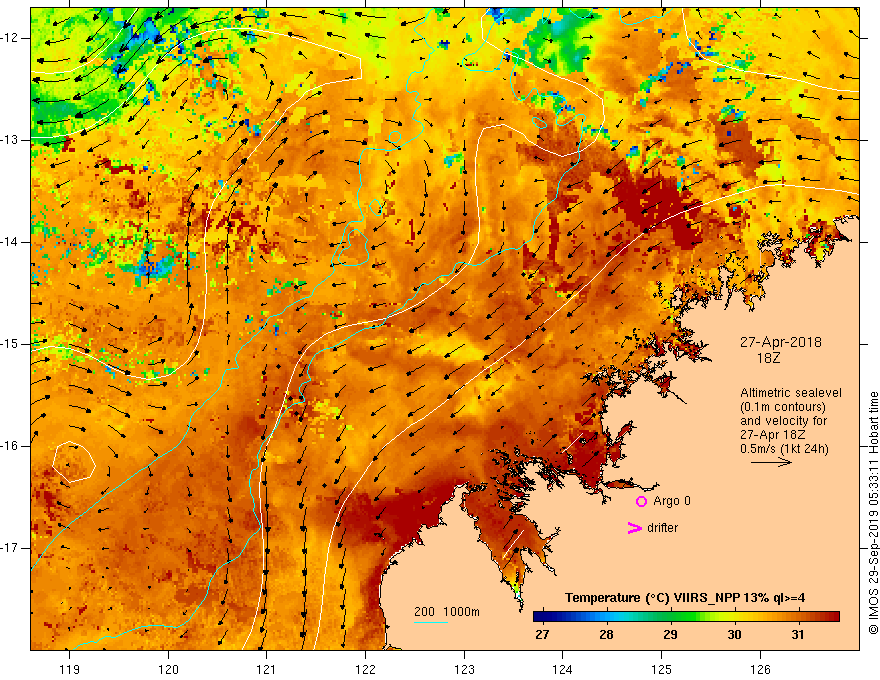The image size is (880, 680).
Task: Click latitude axis label -17
Action: point(11,548)
